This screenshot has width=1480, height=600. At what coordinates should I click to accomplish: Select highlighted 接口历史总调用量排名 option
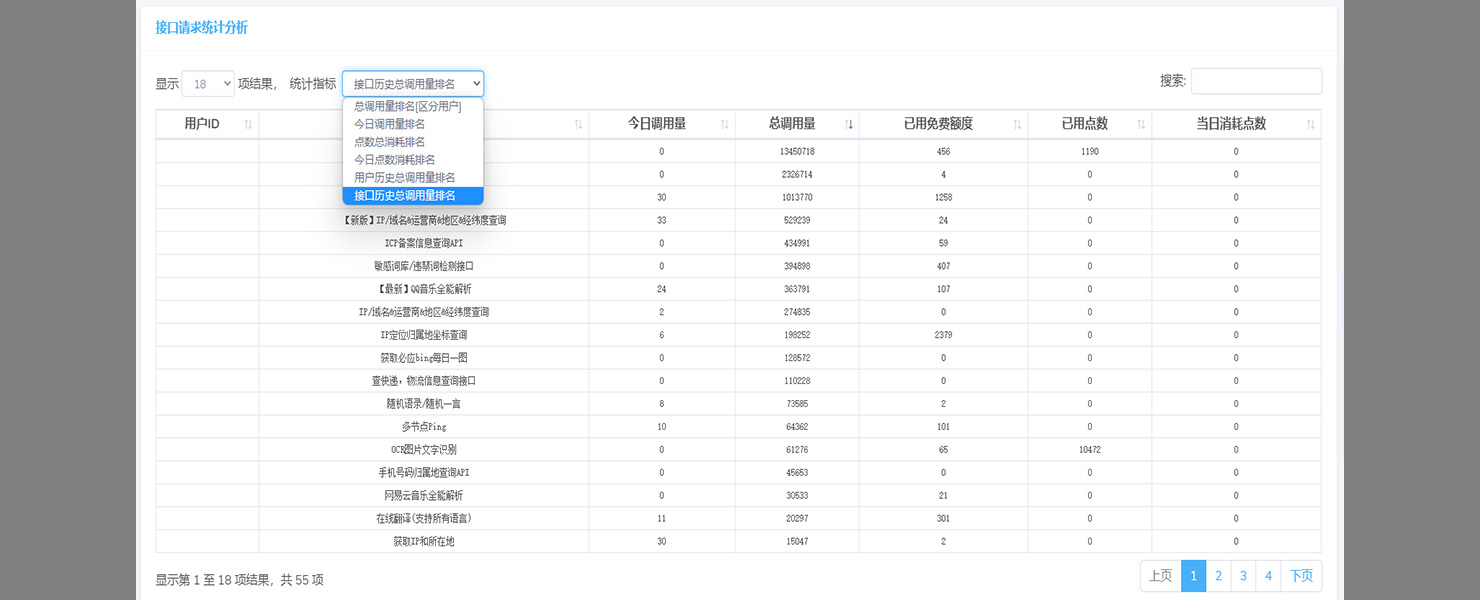click(x=404, y=196)
